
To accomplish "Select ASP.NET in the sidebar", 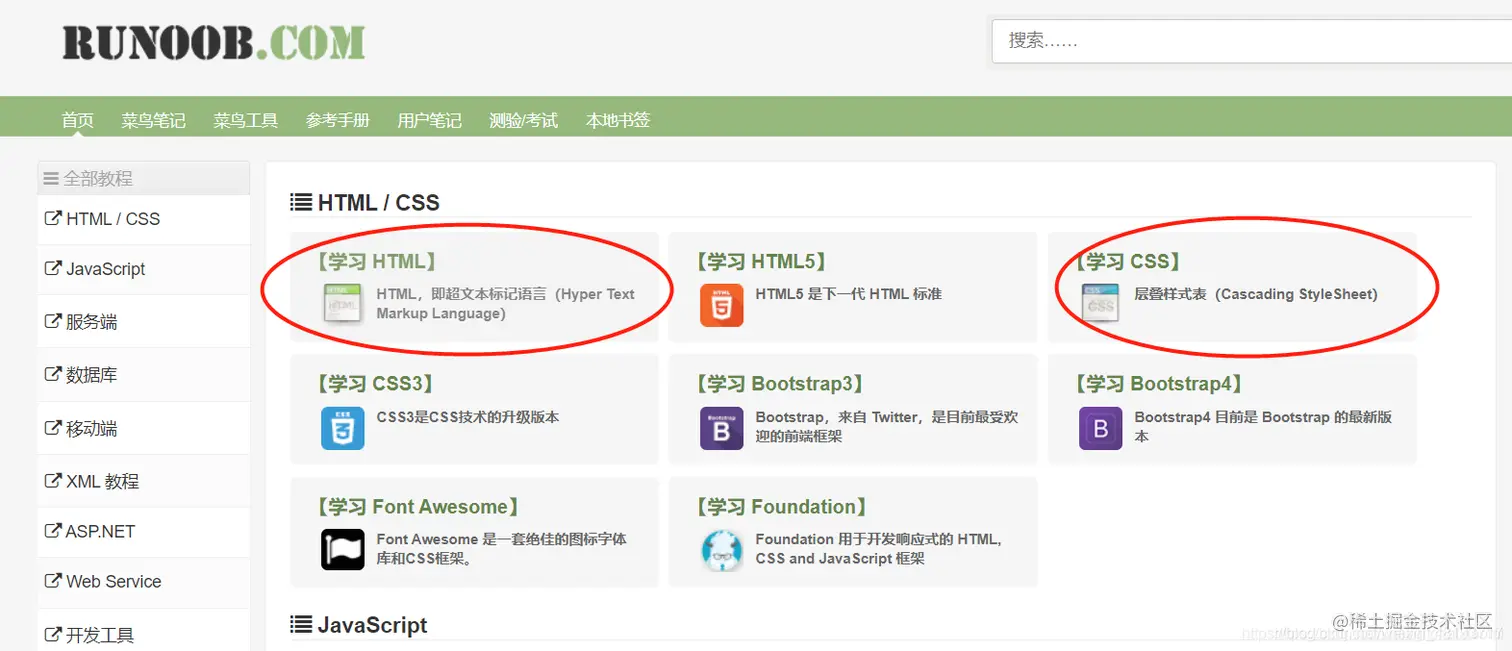I will pos(144,531).
